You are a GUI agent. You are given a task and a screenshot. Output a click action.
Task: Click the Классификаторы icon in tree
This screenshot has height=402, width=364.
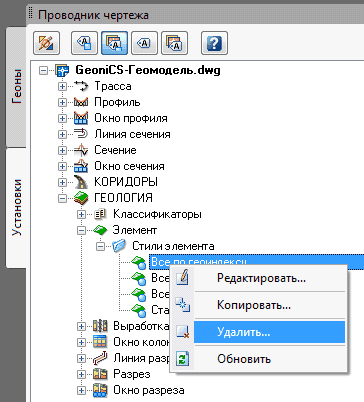pos(100,214)
